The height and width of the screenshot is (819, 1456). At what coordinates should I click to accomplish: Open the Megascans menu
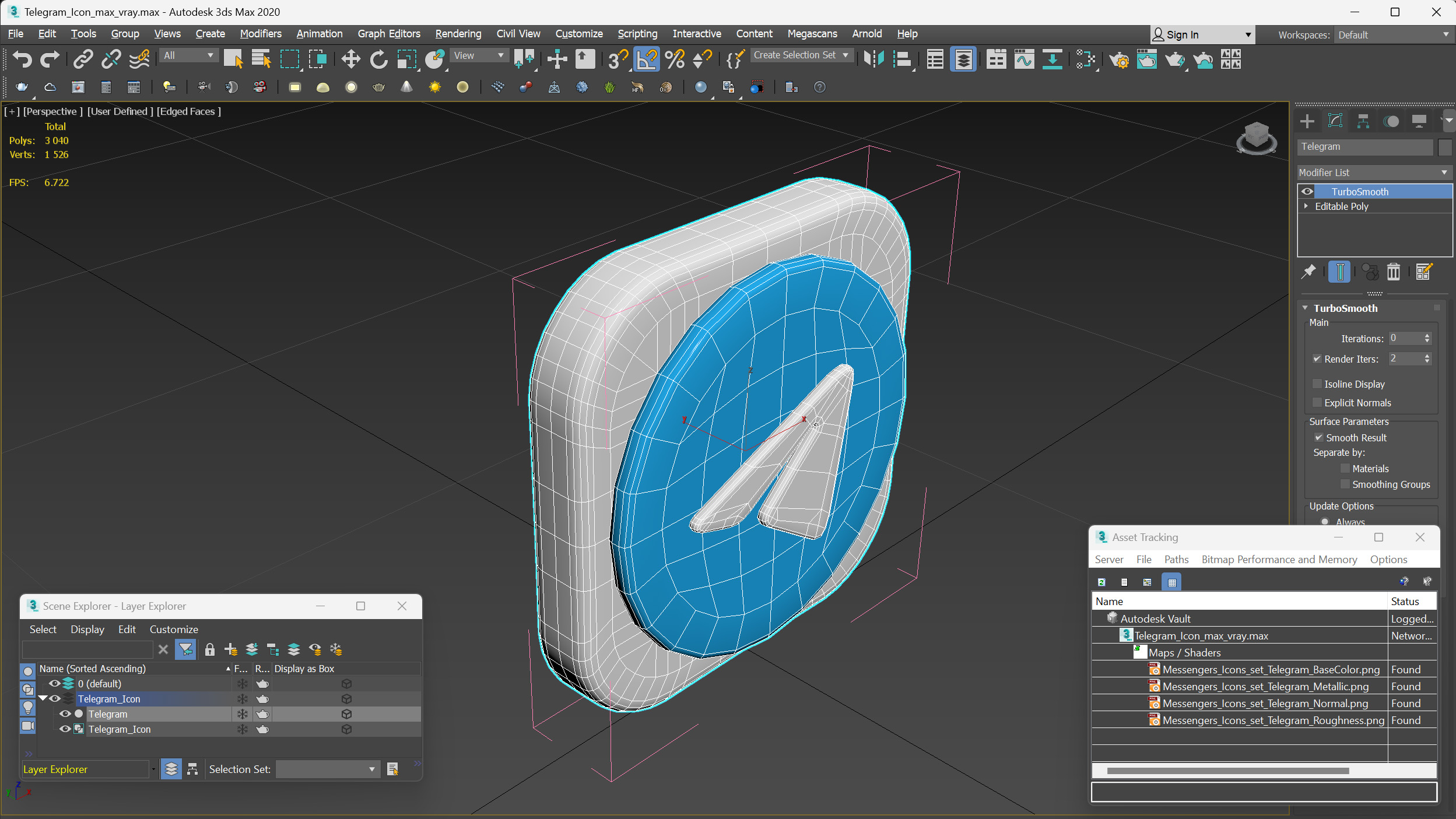pos(812,34)
